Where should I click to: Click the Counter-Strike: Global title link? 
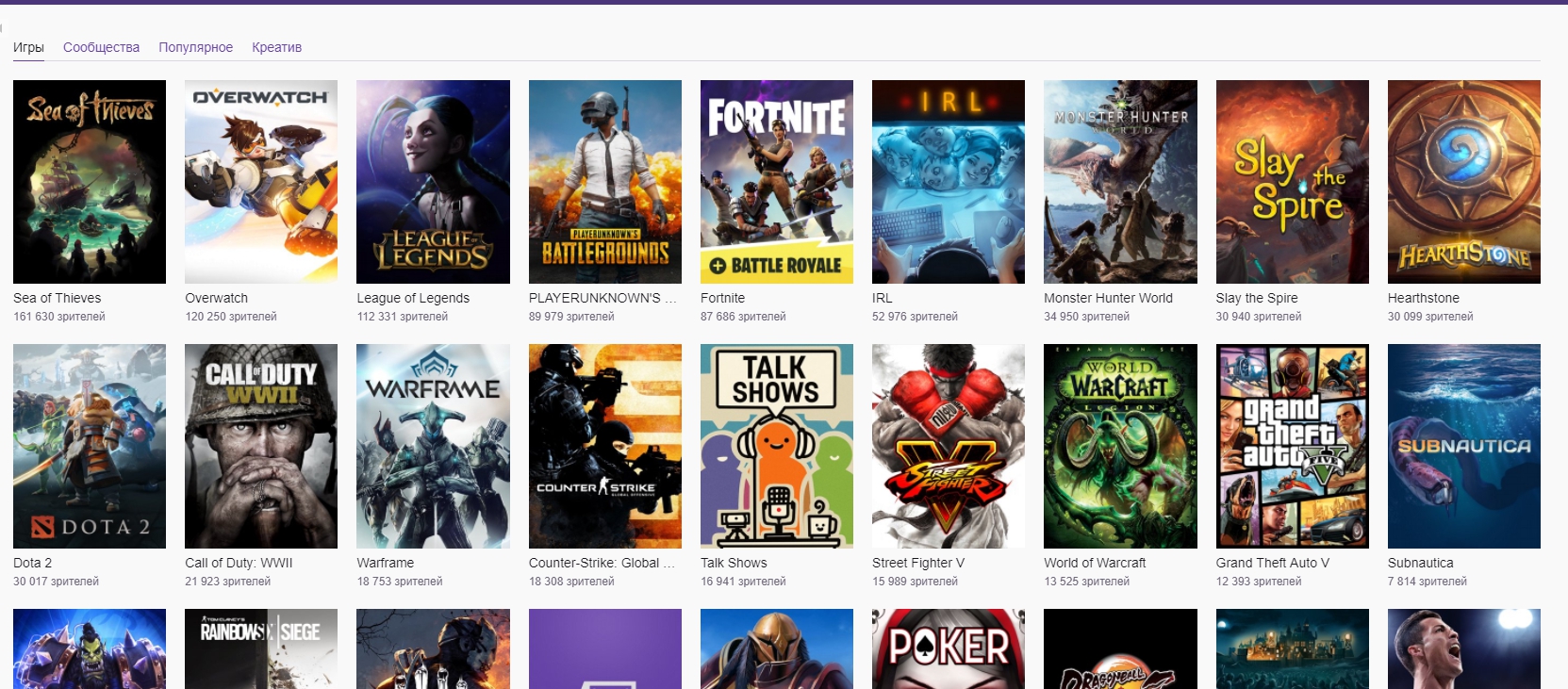click(602, 563)
